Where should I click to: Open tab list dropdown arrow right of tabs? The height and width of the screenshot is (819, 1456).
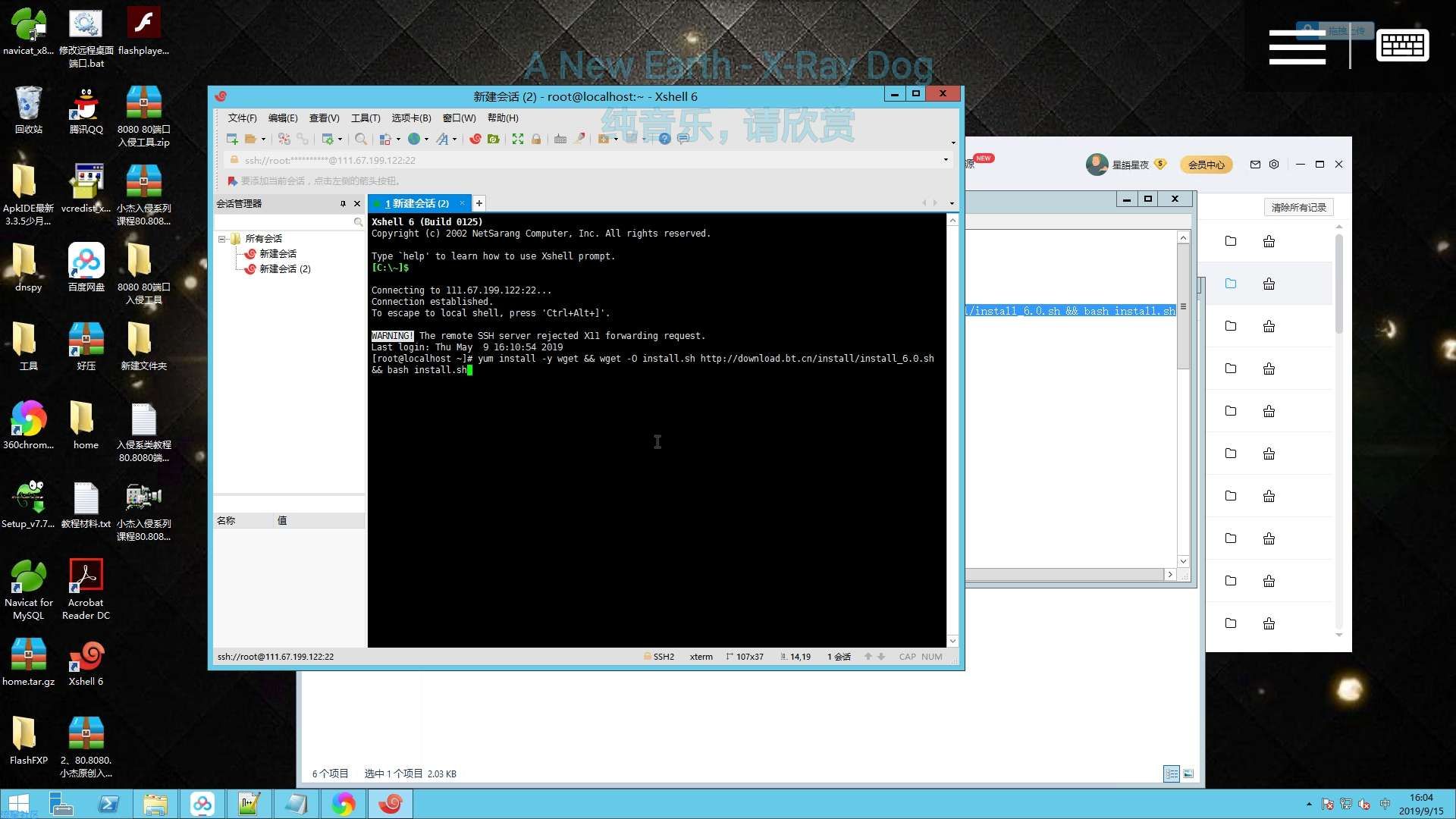pyautogui.click(x=952, y=203)
